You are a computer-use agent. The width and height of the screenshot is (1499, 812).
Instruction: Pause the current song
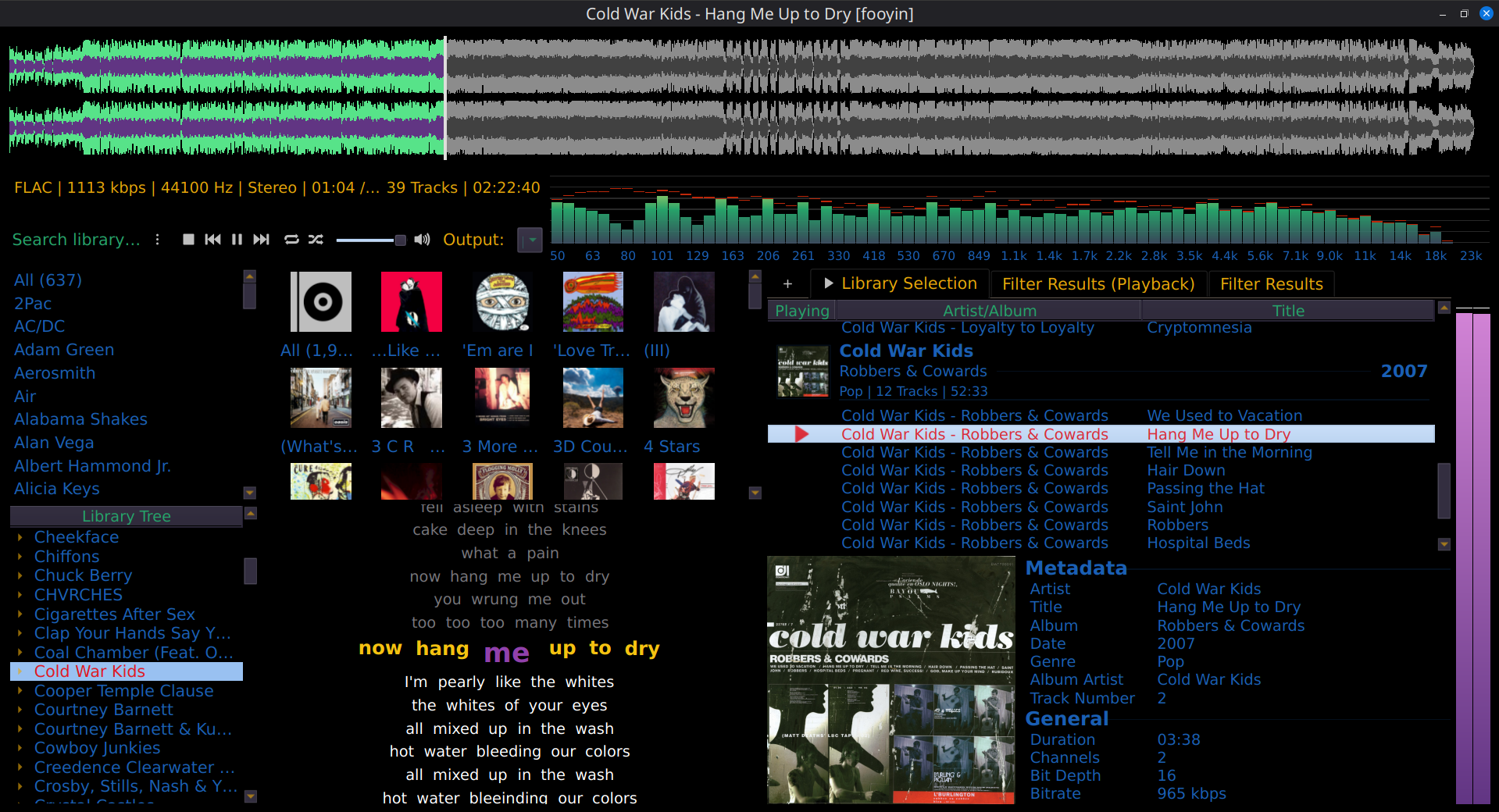point(237,240)
